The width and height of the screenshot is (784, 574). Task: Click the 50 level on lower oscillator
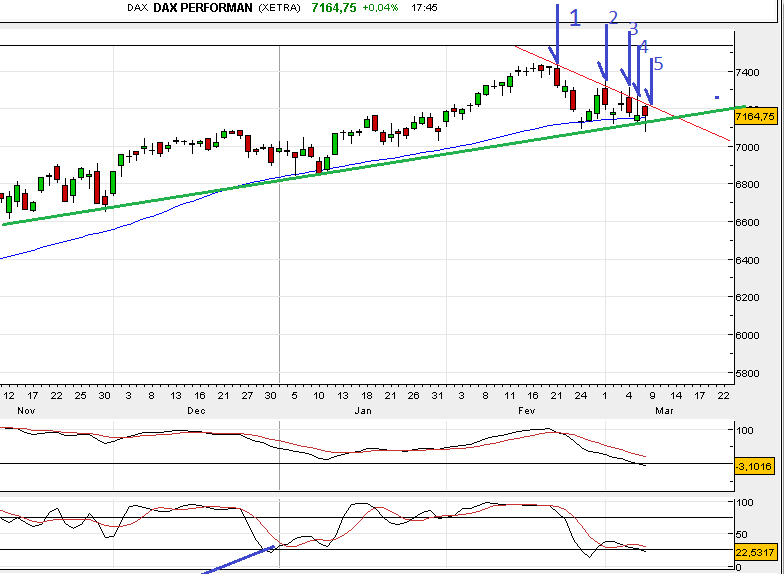coord(742,534)
